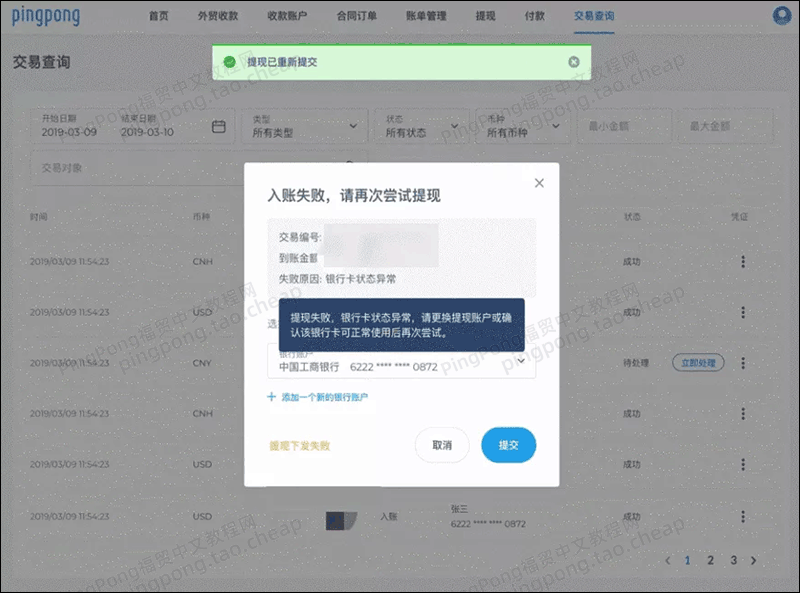Click the 时间 column header
Screen dimensions: 800x593
(x=38, y=217)
